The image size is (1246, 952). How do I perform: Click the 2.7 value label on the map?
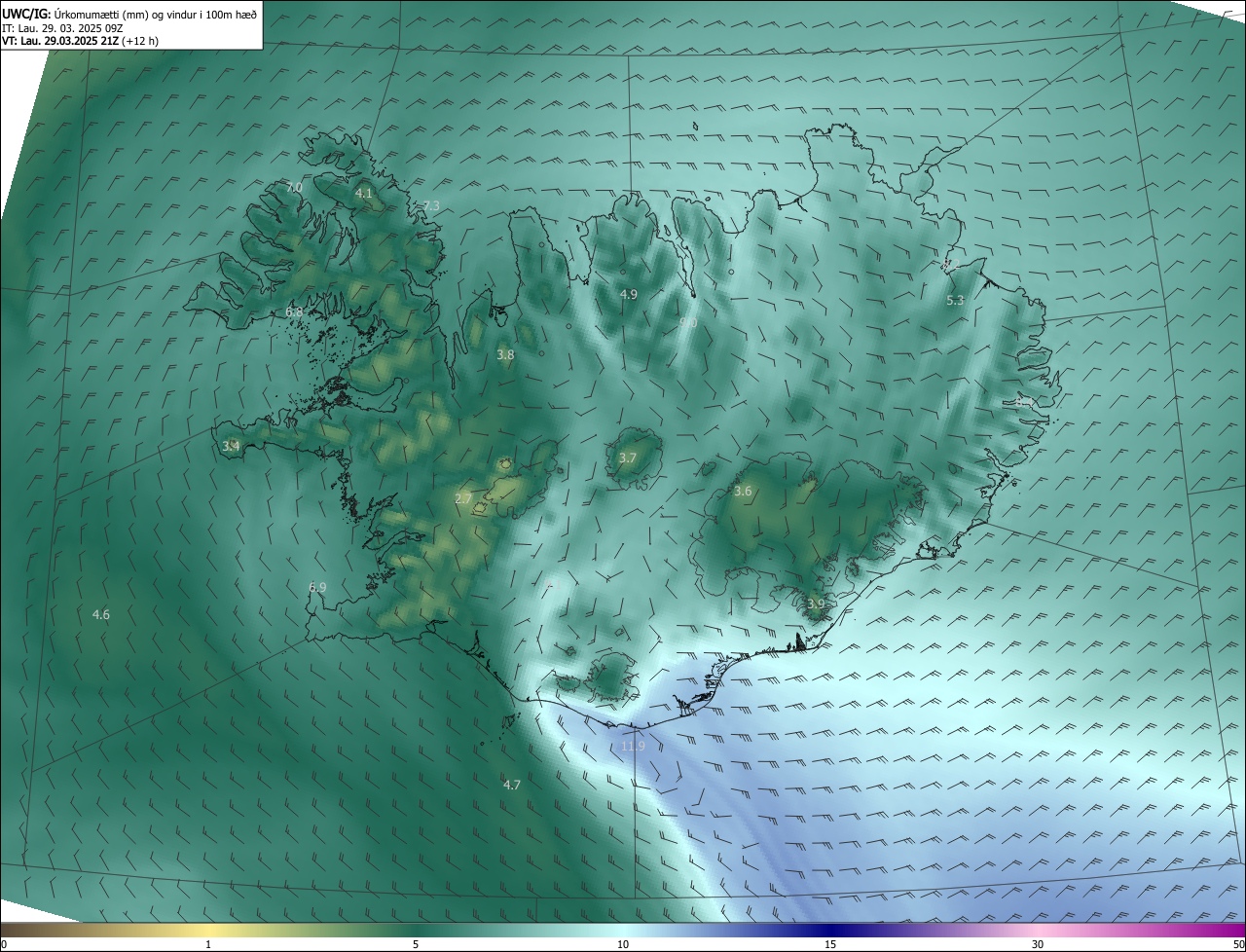[x=463, y=498]
